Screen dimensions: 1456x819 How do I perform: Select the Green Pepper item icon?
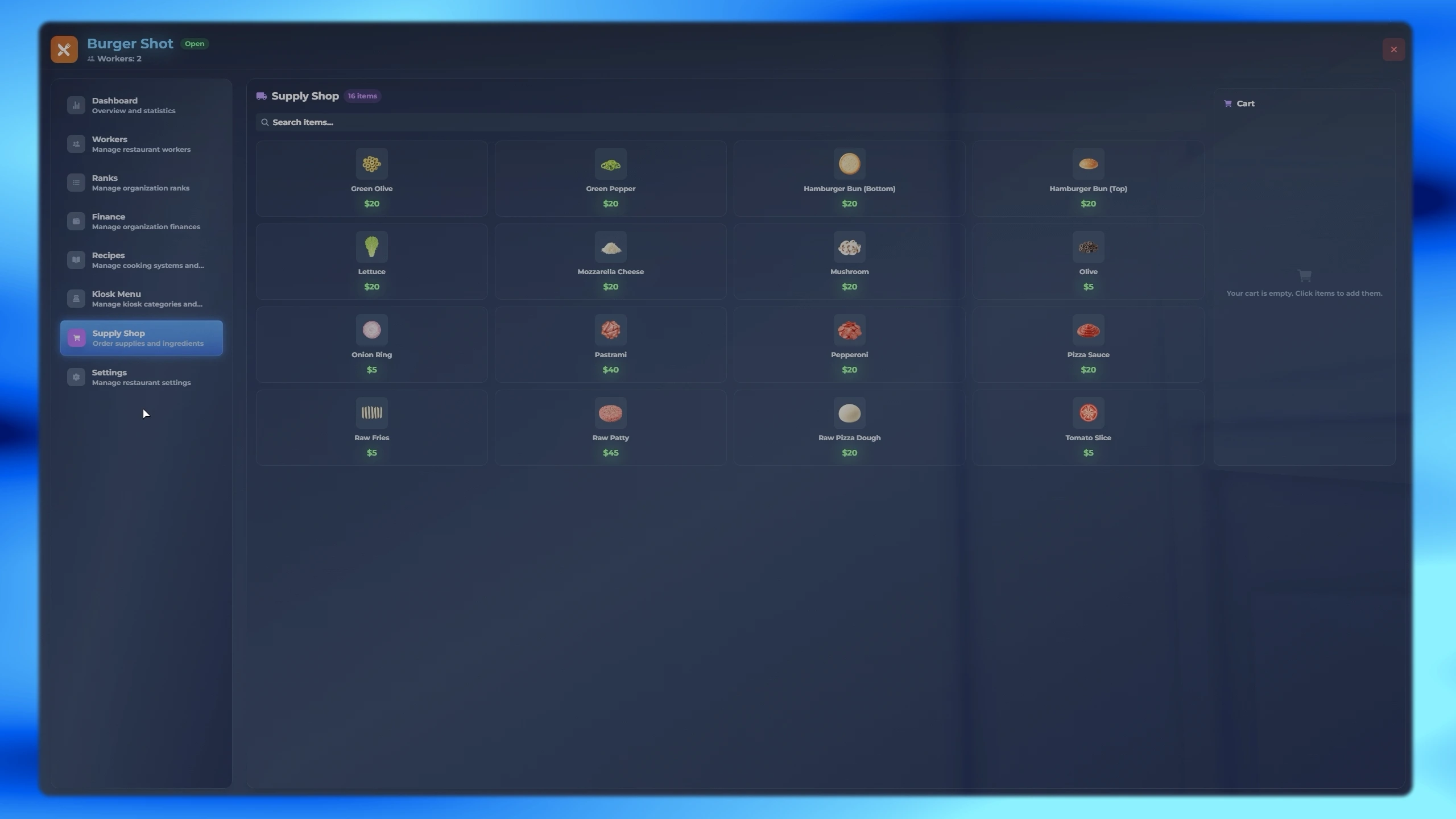pos(610,164)
